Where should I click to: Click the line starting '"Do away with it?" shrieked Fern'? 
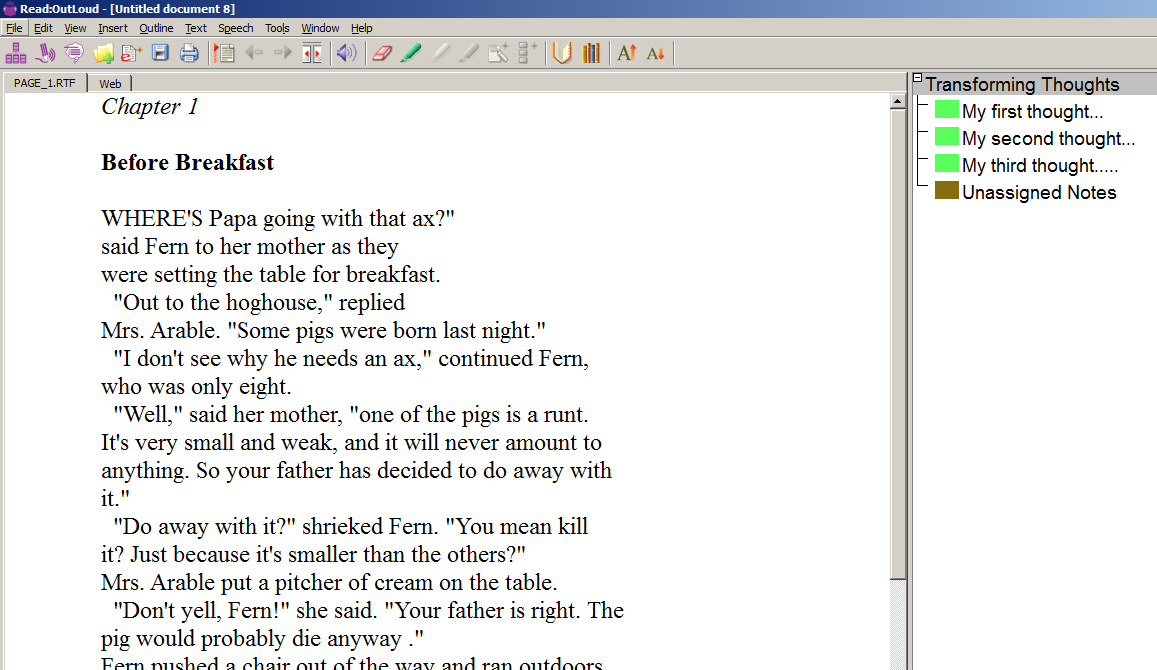coord(350,527)
